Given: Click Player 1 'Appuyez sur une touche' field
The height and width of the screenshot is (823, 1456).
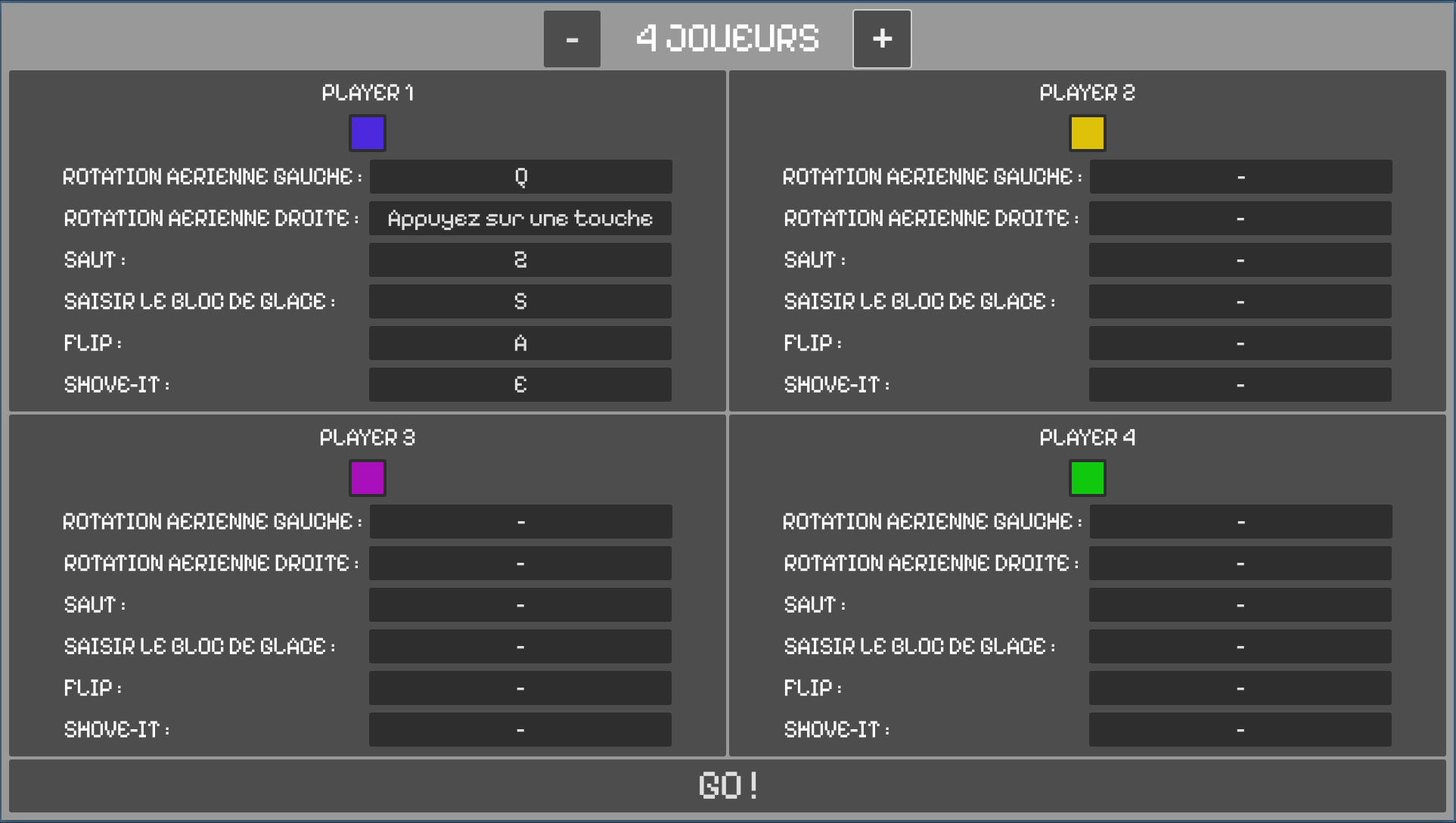Looking at the screenshot, I should 520,218.
